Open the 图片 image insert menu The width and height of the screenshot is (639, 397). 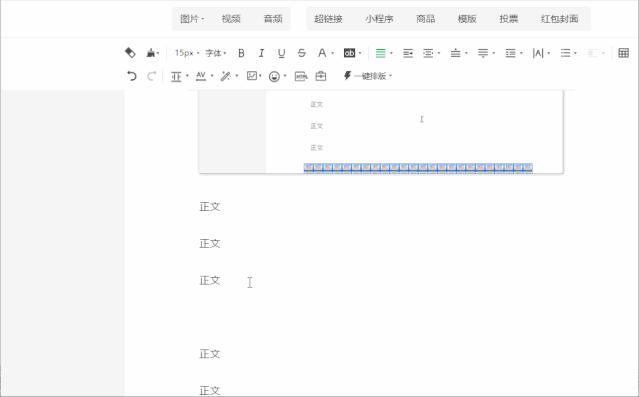coord(192,19)
